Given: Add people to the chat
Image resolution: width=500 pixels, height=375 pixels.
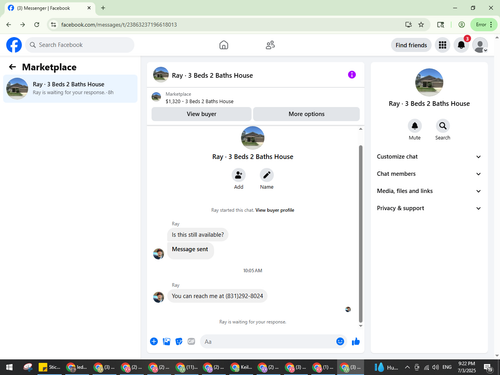Looking at the screenshot, I should (x=238, y=175).
